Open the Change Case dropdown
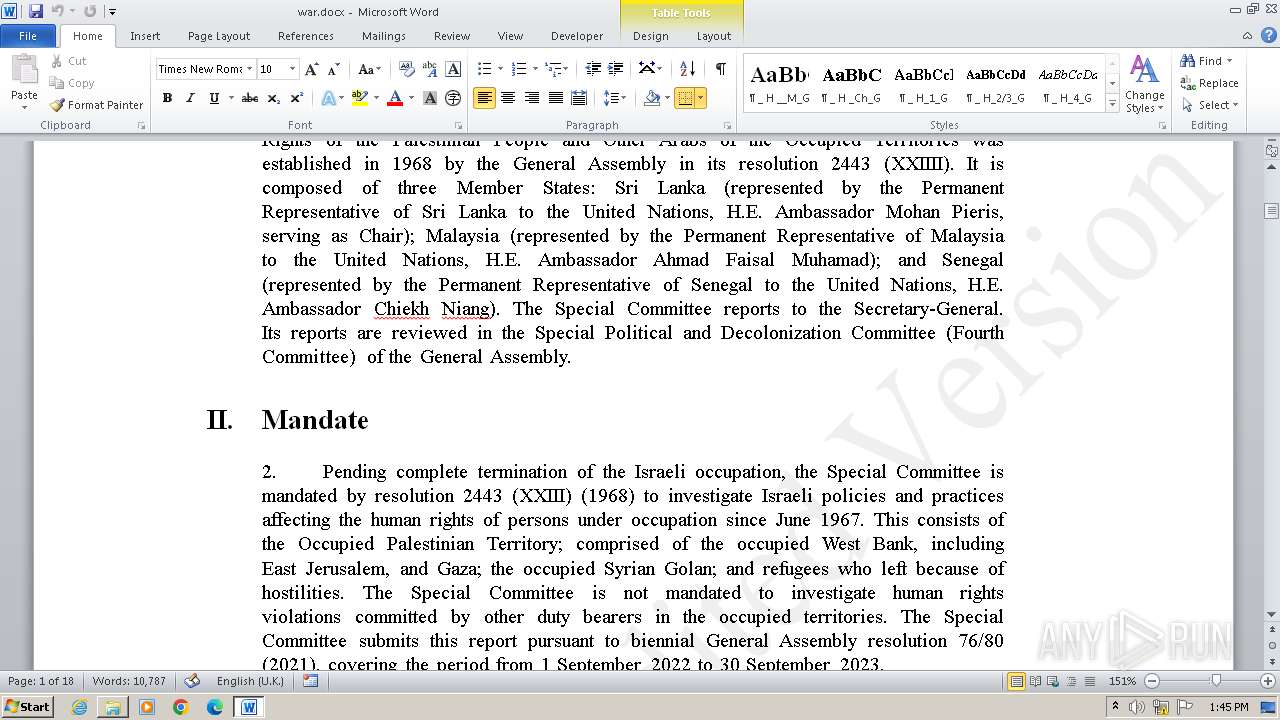The height and width of the screenshot is (720, 1280). [x=369, y=69]
